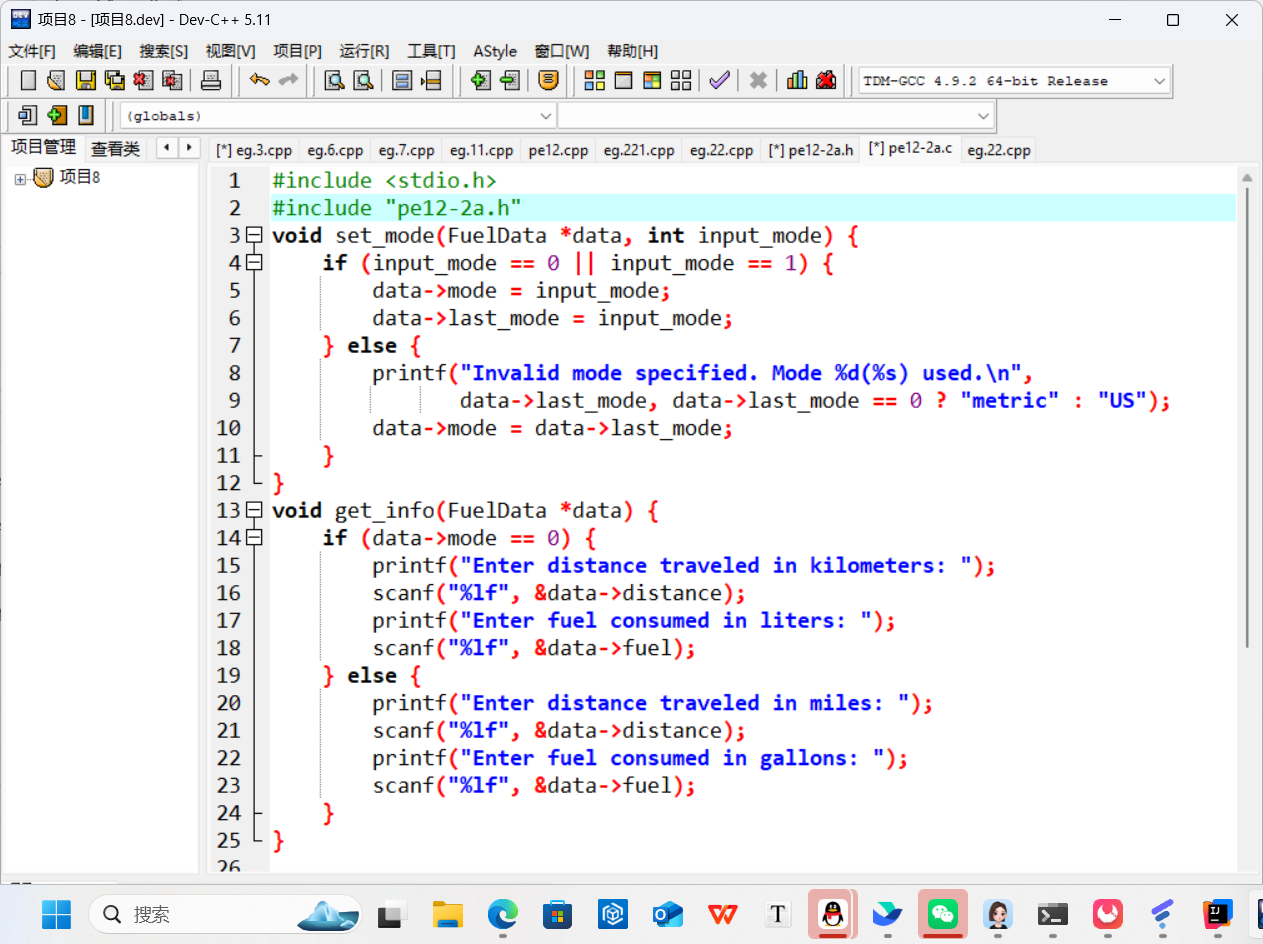The image size is (1263, 944).
Task: Select the 项目8 item in project tree
Action: click(x=80, y=178)
